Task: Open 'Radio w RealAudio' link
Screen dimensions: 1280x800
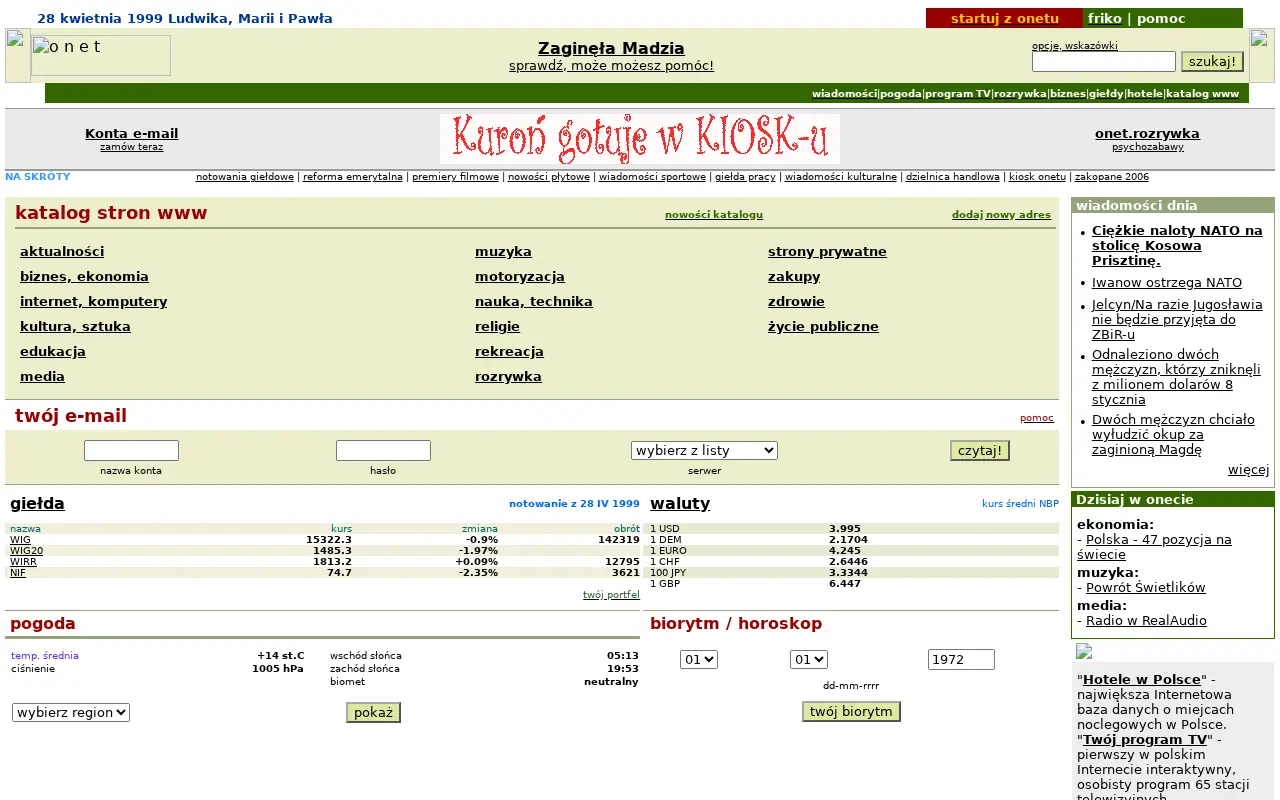Action: tap(1146, 620)
